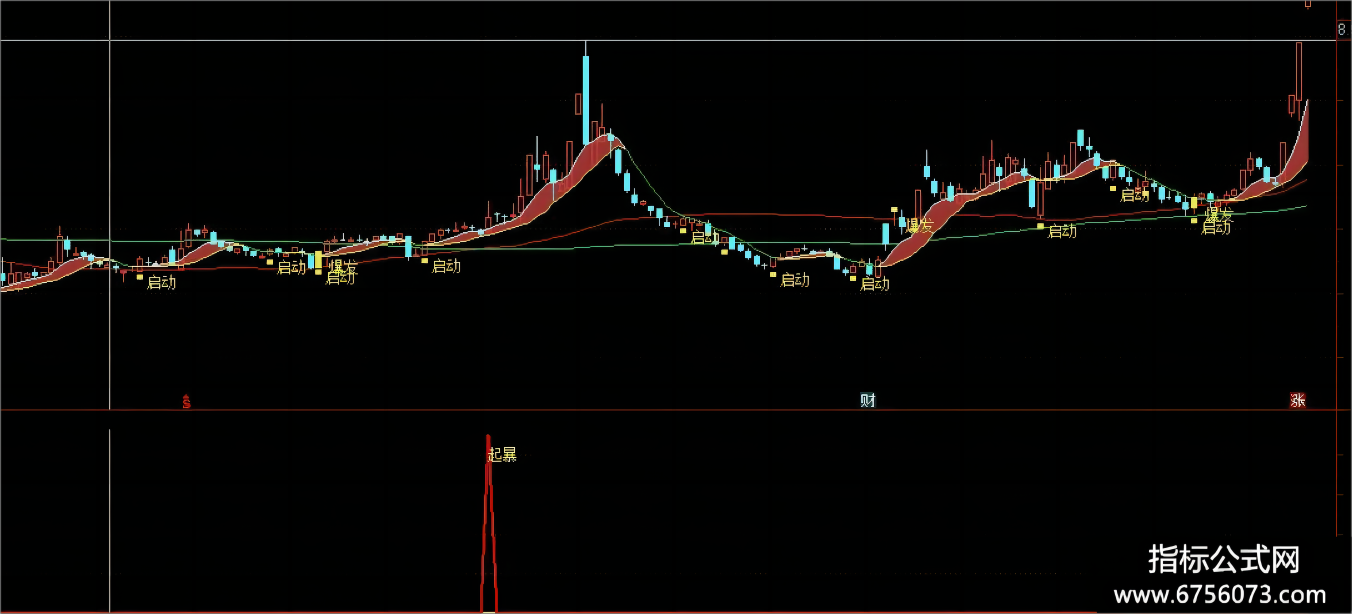This screenshot has height=614, width=1352.
Task: Click the vertical crosshair line at left
Action: coord(109,220)
